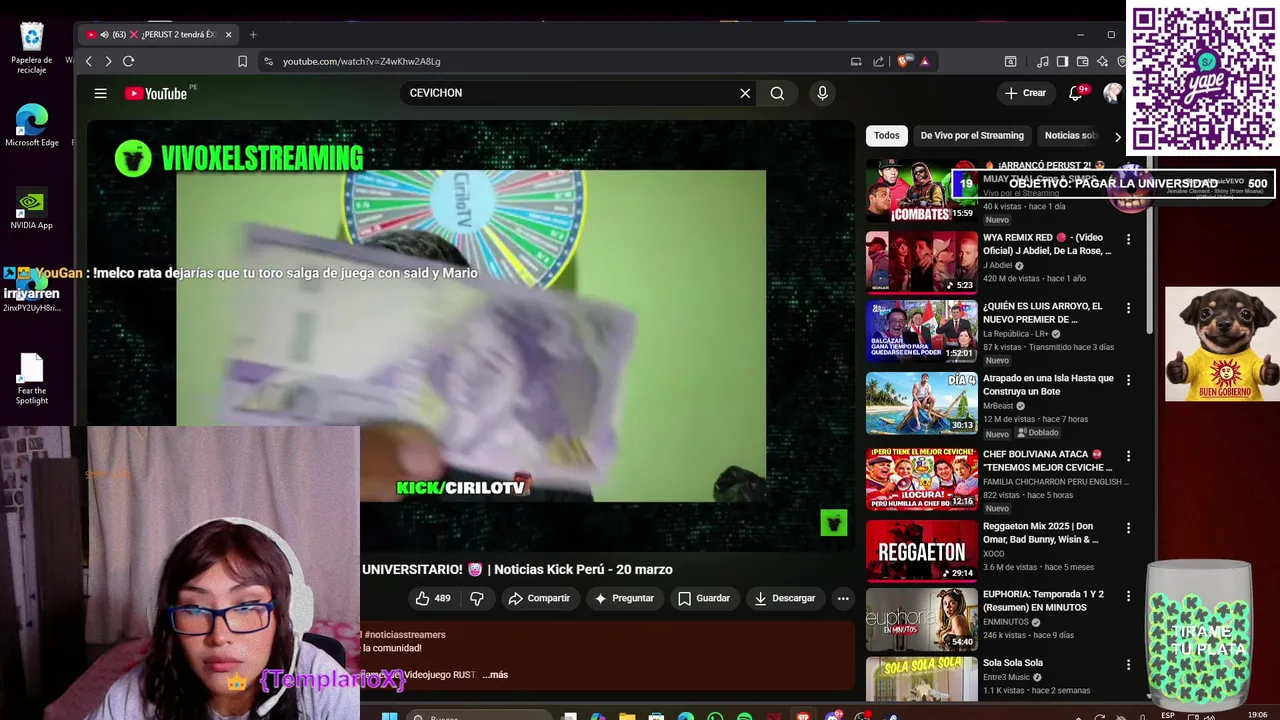Click the share page icon in address bar
This screenshot has height=720, width=1280.
[878, 61]
